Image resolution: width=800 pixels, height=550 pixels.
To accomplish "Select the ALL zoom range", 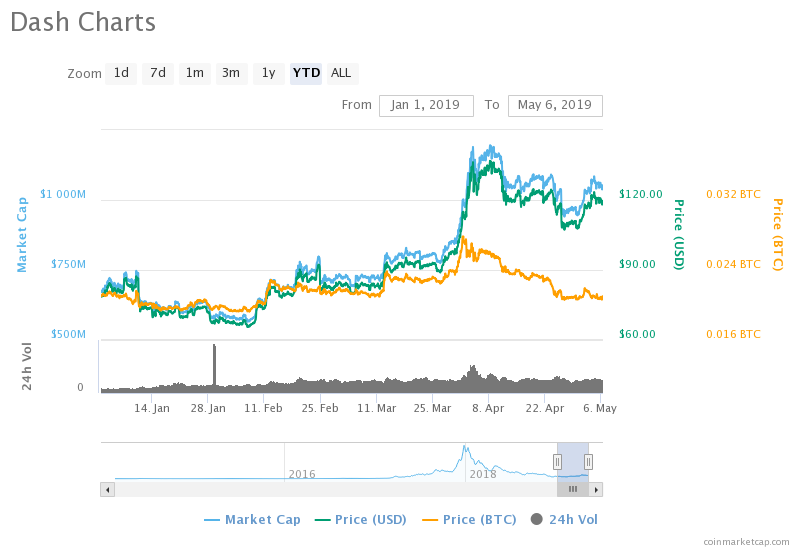I will [341, 73].
